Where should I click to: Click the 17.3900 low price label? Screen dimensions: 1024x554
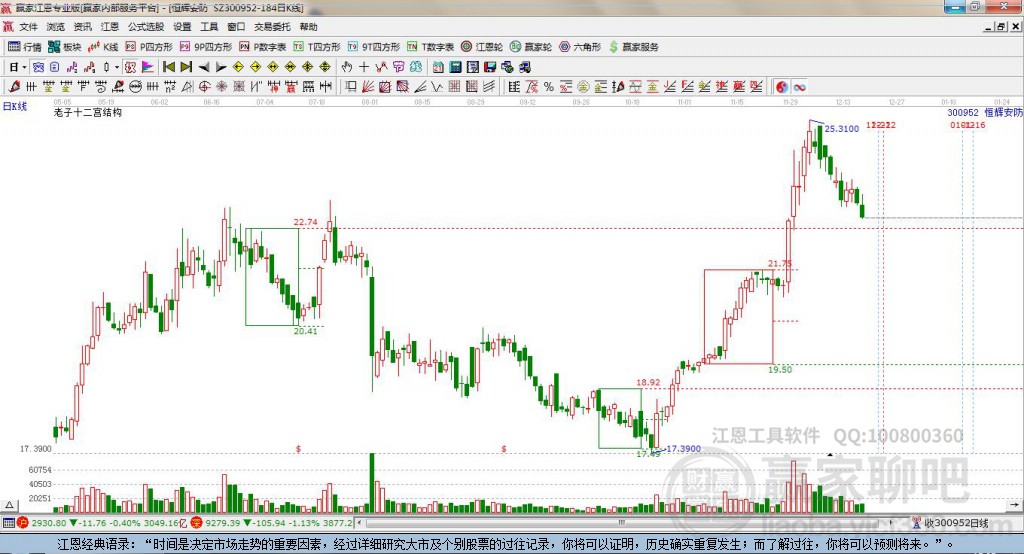(x=684, y=449)
